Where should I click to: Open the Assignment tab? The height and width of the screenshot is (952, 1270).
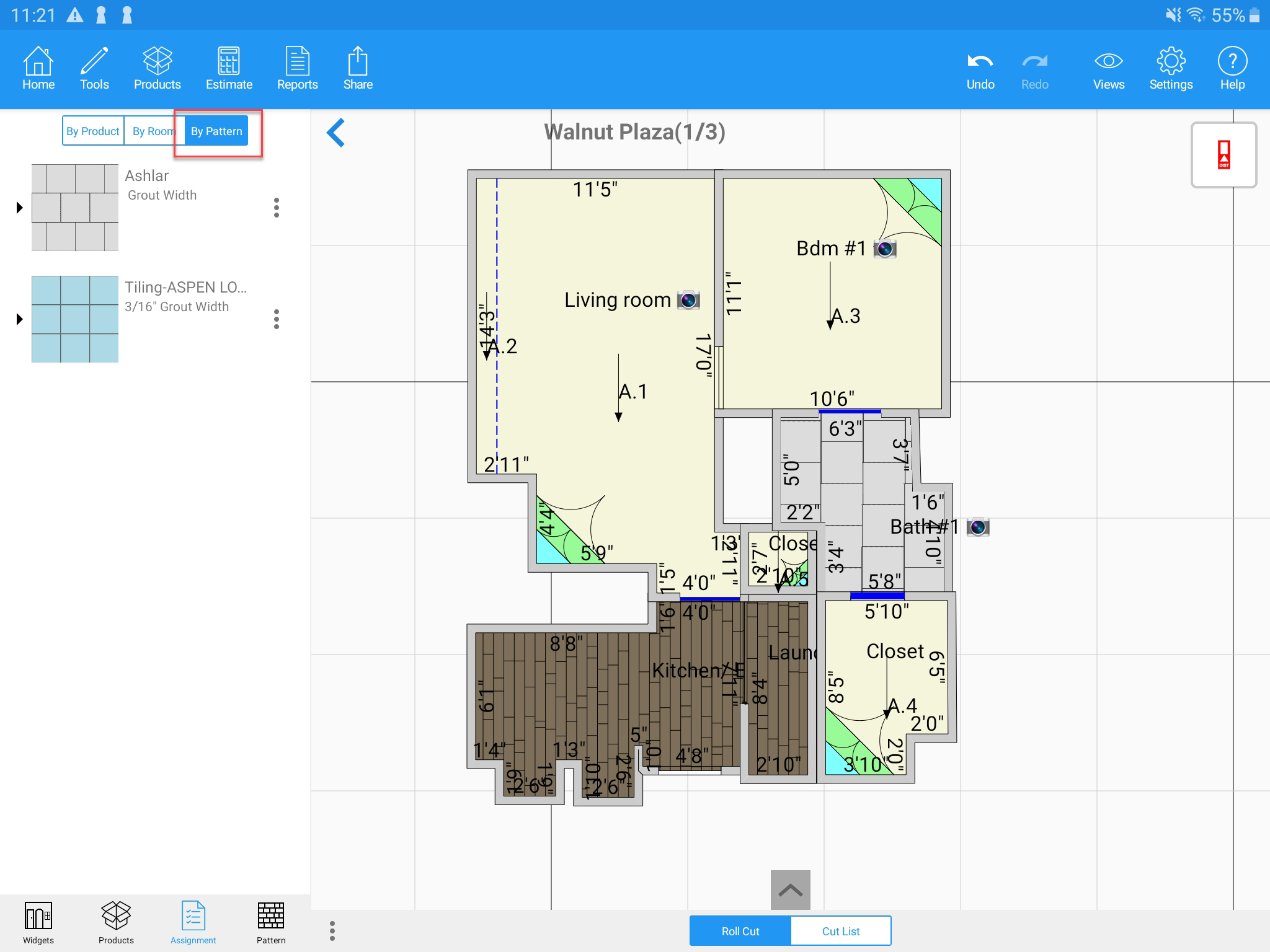point(193,922)
